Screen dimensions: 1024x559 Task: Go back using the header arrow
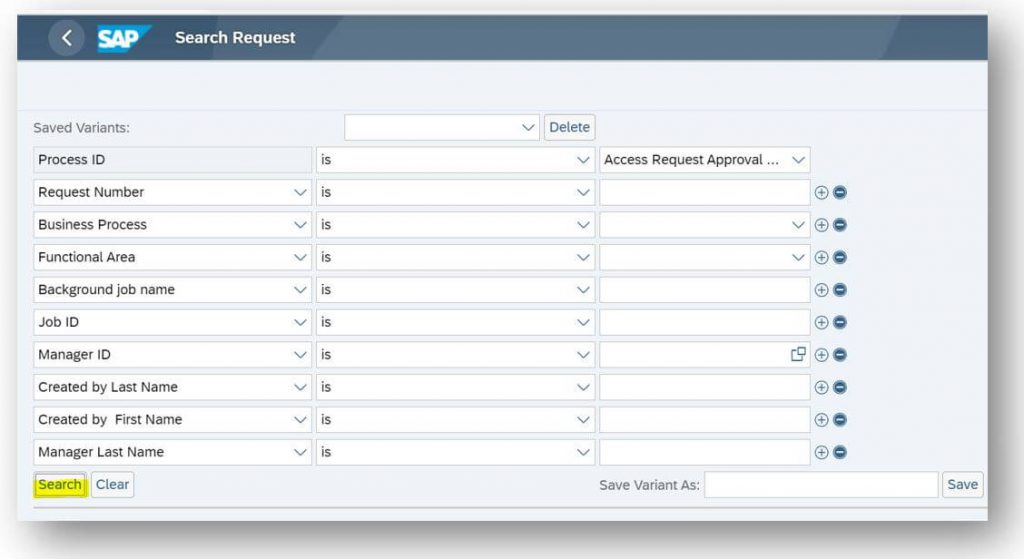coord(66,38)
